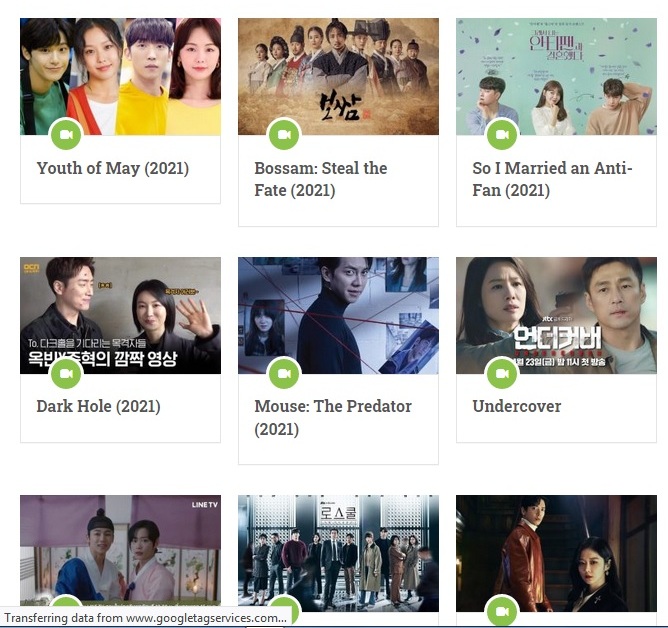Select the LINE TV hanbok drama thumbnail
The height and width of the screenshot is (628, 668).
[x=121, y=550]
